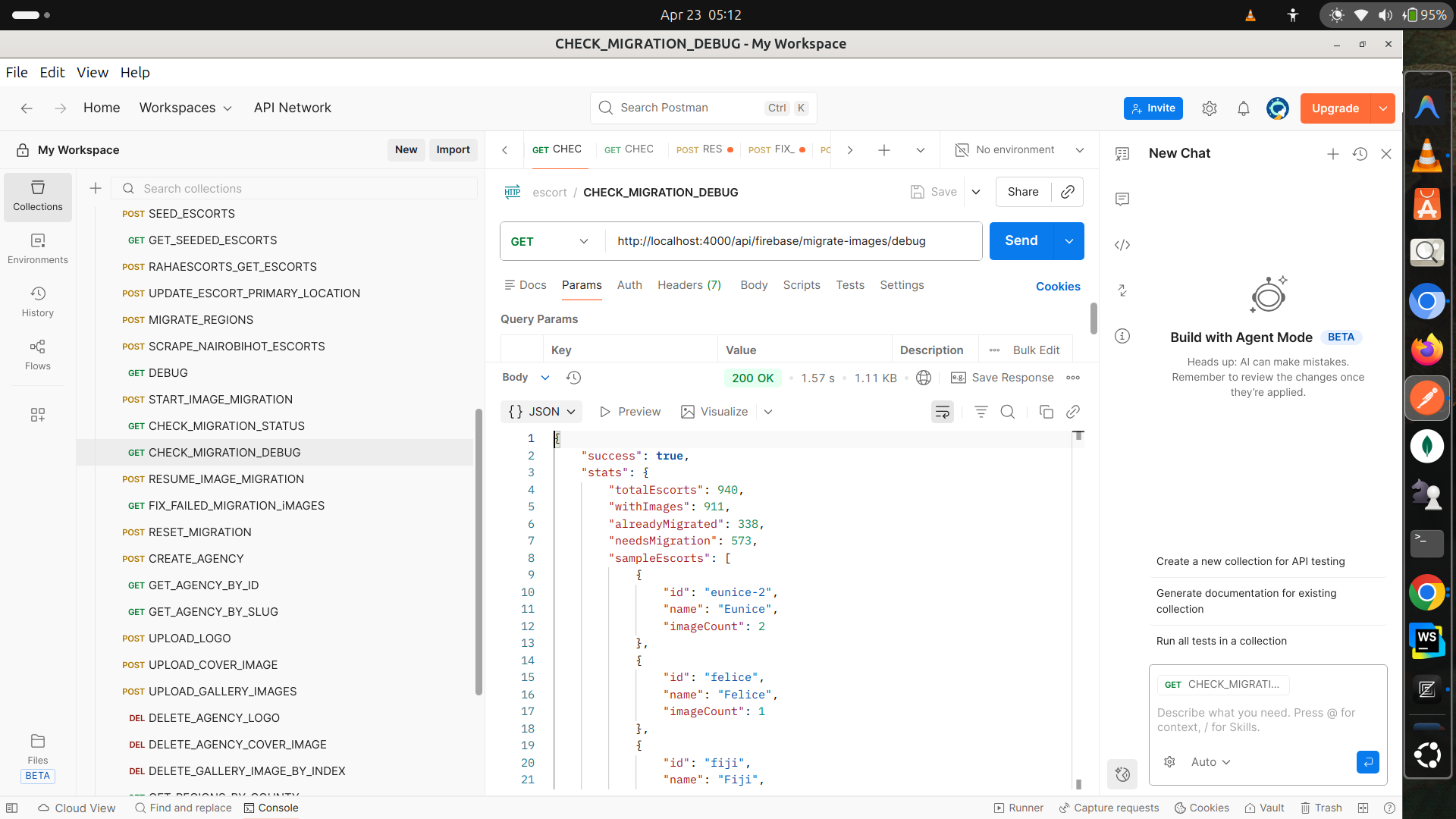
Task: Click the Import button
Action: pos(453,150)
